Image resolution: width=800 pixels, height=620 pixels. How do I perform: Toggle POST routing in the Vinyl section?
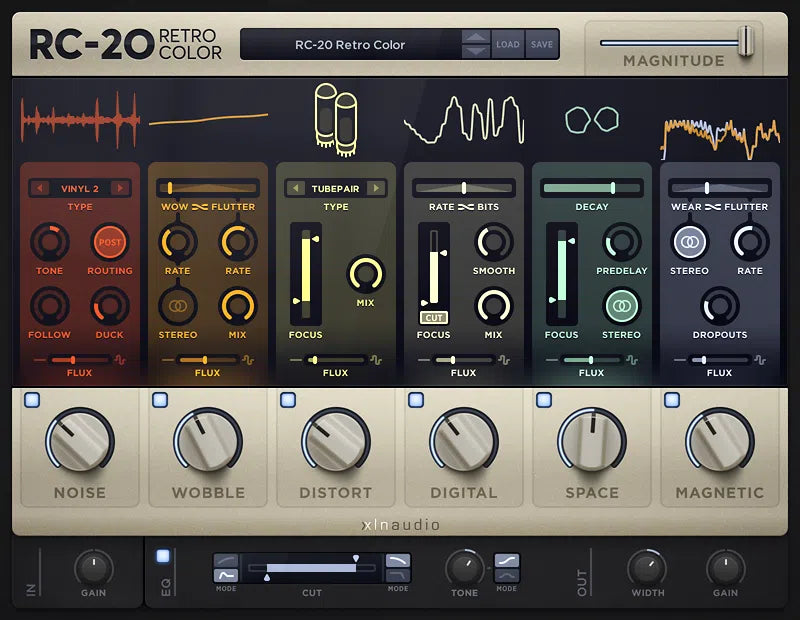(x=109, y=242)
